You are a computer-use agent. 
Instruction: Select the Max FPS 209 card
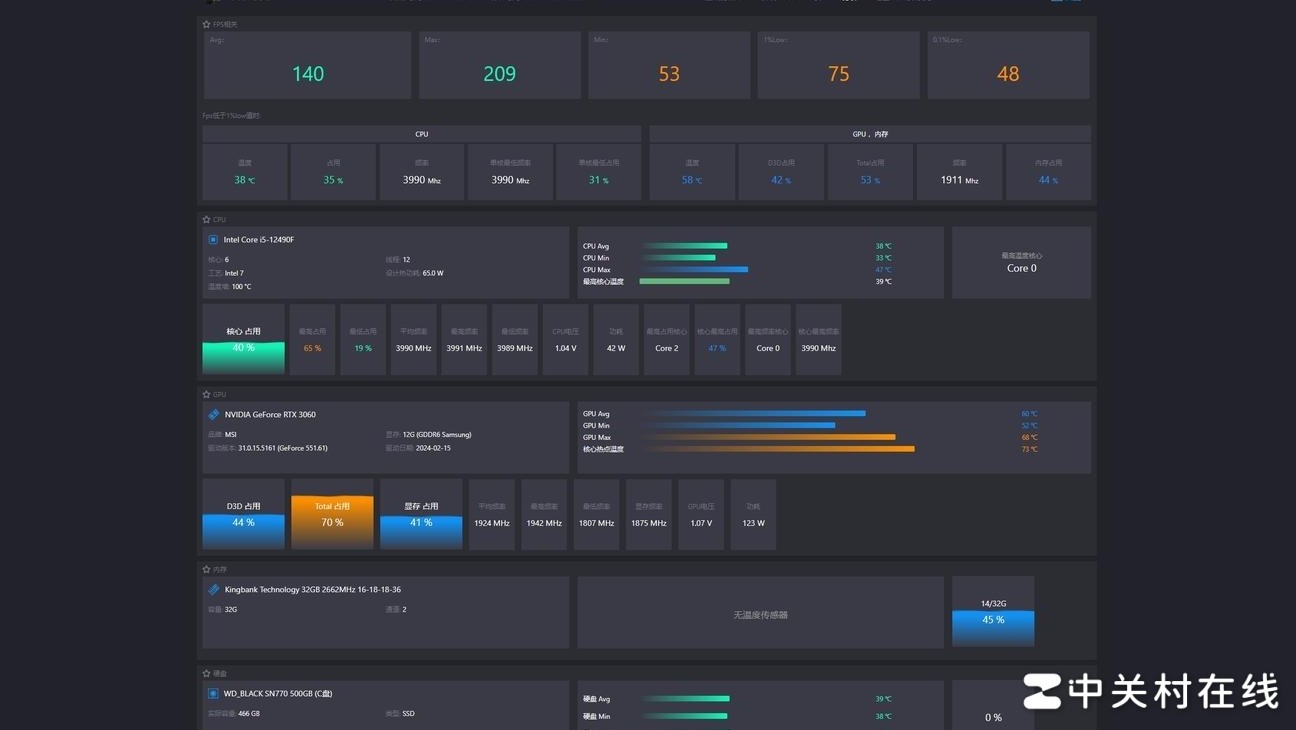click(x=499, y=65)
